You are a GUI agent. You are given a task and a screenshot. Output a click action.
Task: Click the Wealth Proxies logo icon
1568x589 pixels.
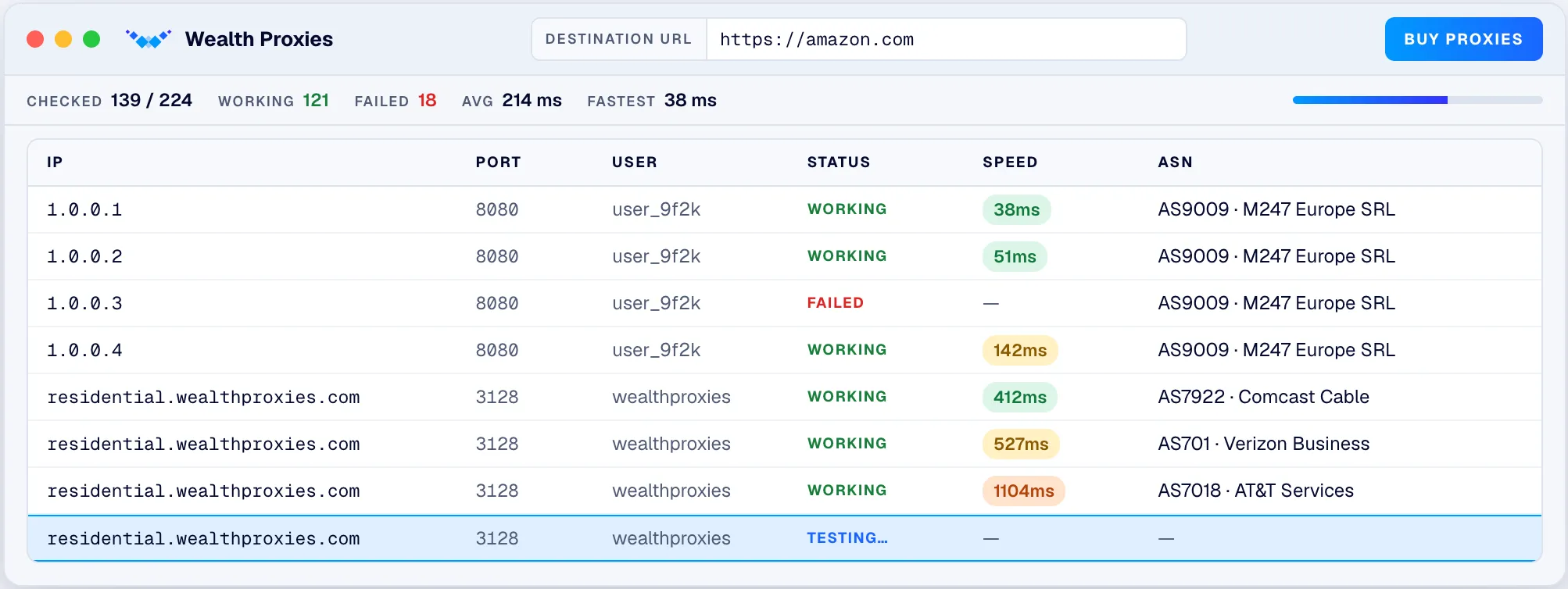click(x=149, y=39)
